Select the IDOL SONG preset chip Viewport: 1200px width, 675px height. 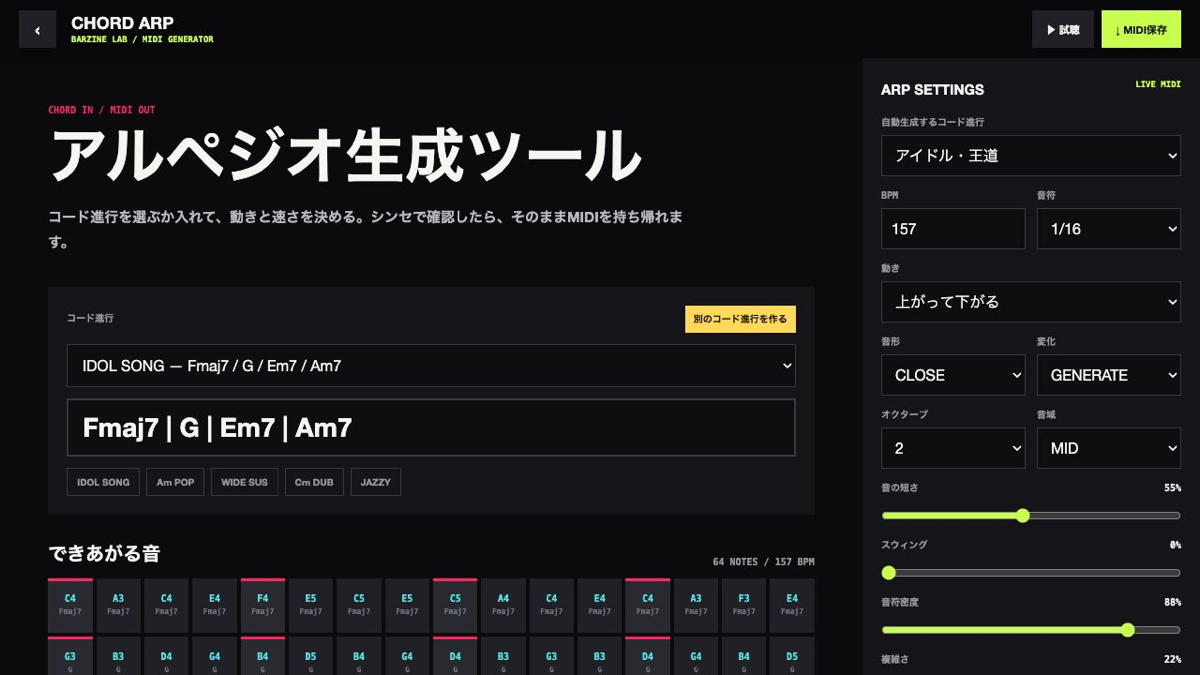click(103, 482)
